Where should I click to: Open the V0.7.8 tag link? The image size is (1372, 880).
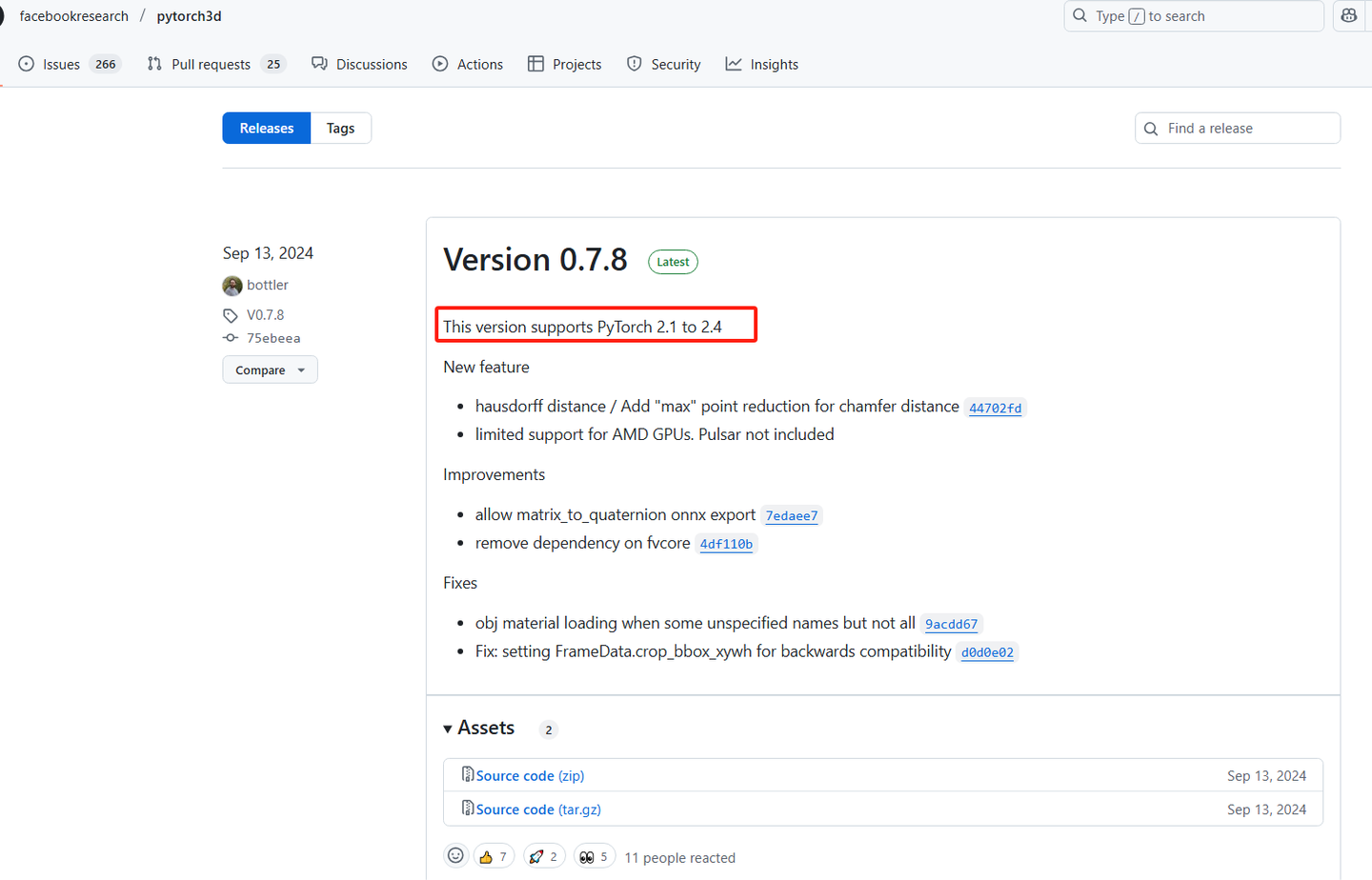[265, 314]
